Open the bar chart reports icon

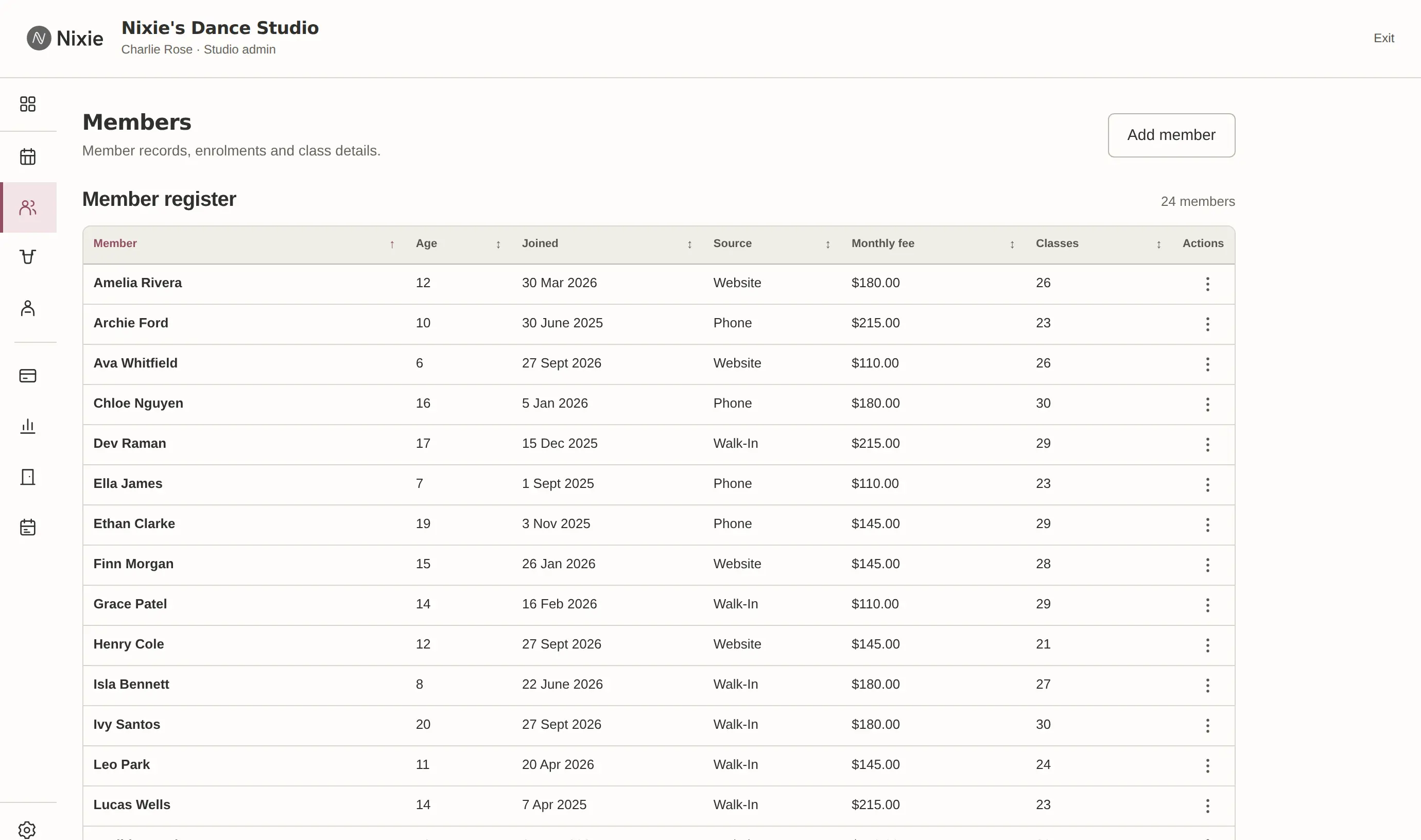[28, 426]
